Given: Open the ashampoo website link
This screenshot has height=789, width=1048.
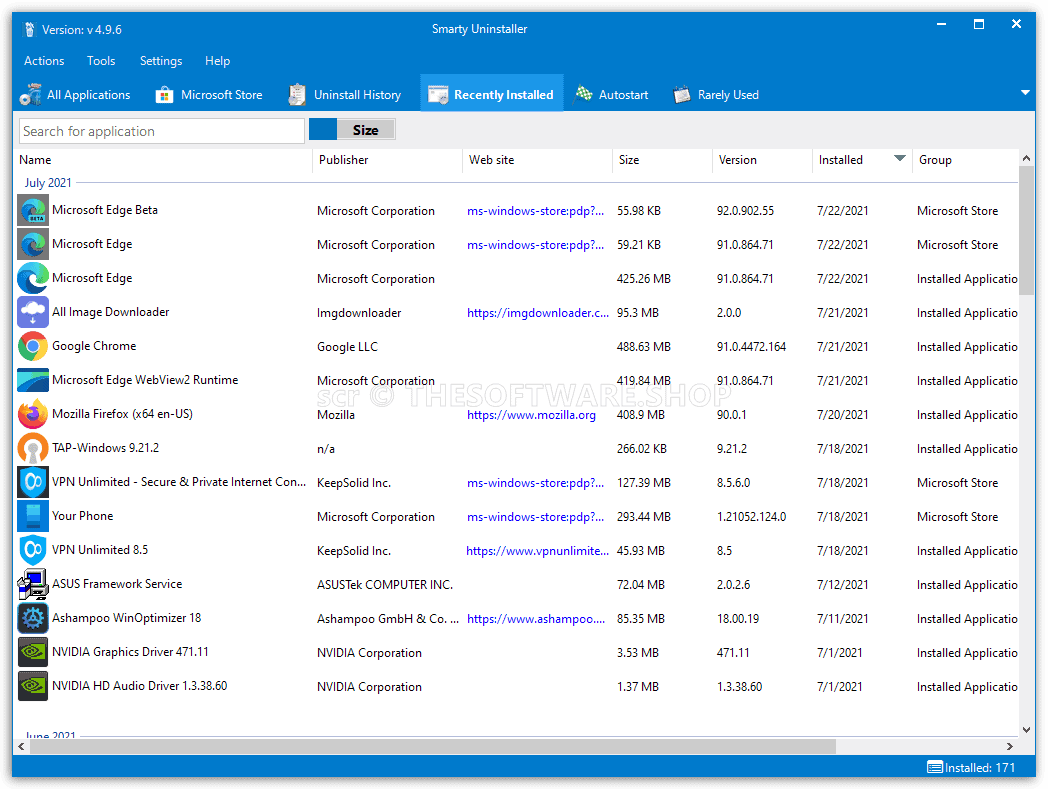Looking at the screenshot, I should (x=536, y=619).
